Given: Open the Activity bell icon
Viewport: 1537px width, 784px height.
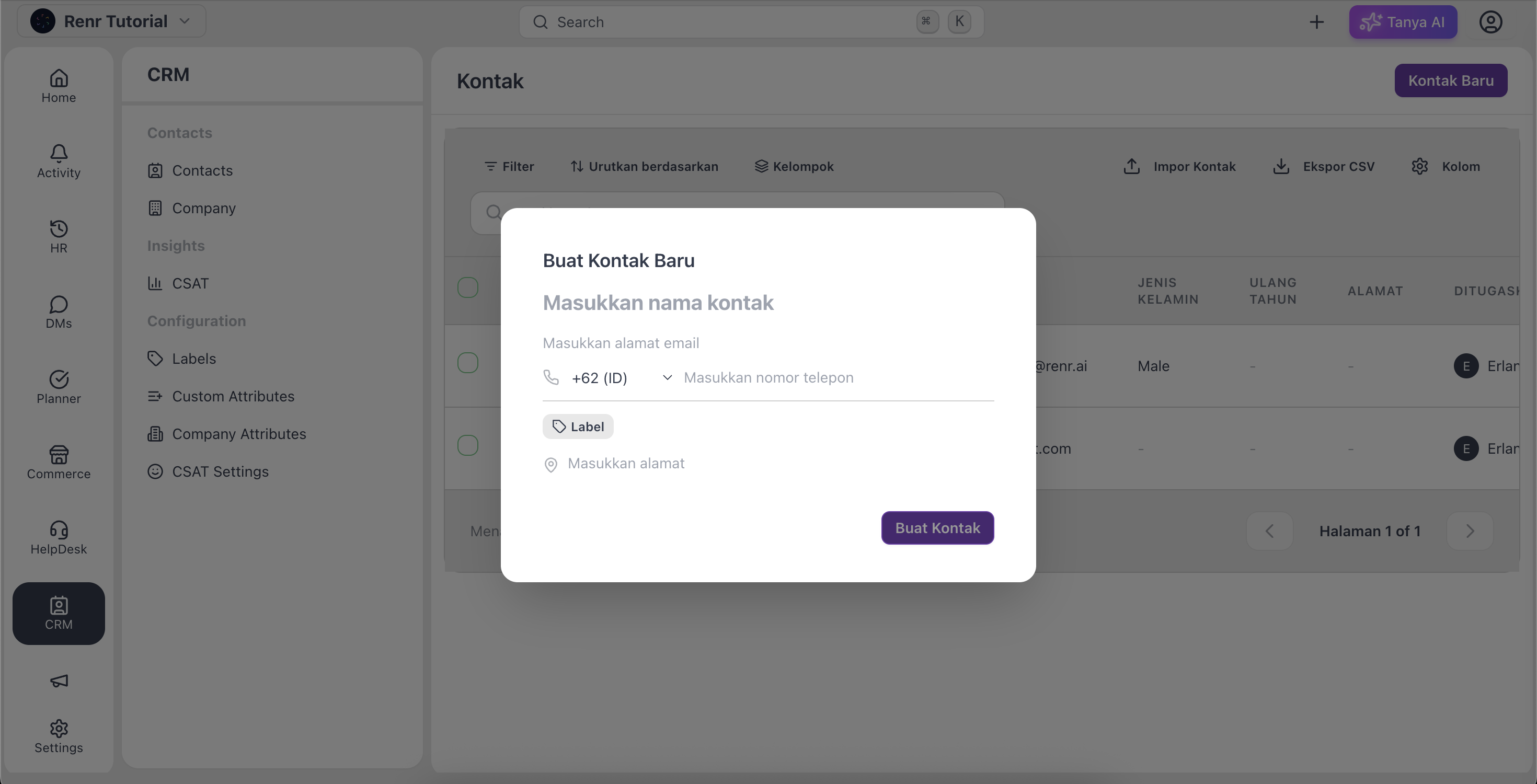Looking at the screenshot, I should (x=59, y=153).
